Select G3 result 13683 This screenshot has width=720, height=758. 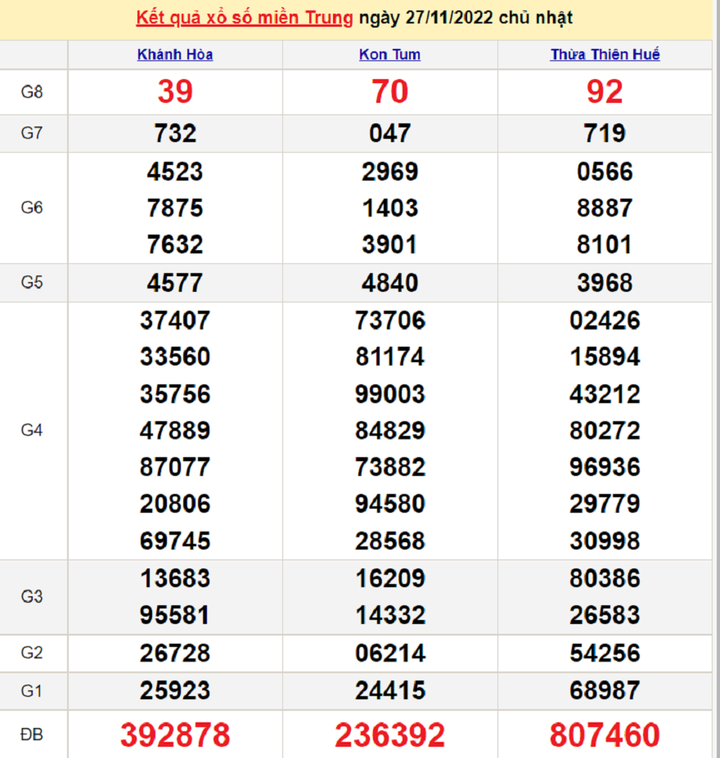(x=175, y=578)
